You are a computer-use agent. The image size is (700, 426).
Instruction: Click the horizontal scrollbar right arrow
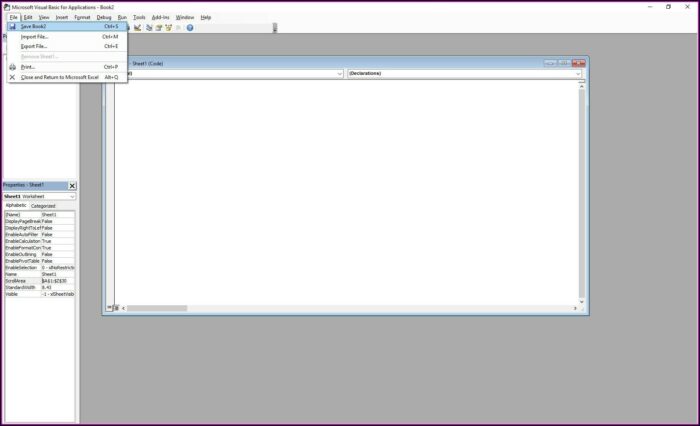[x=575, y=308]
